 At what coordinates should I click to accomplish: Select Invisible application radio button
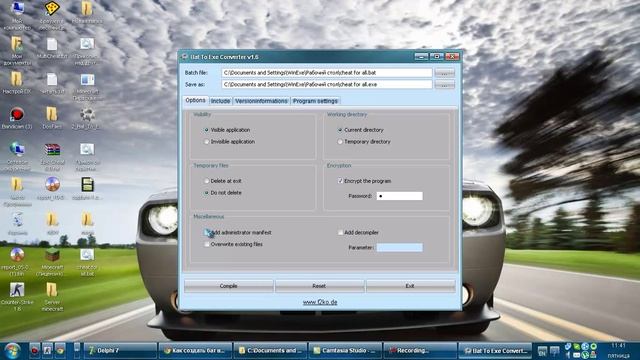coord(206,142)
